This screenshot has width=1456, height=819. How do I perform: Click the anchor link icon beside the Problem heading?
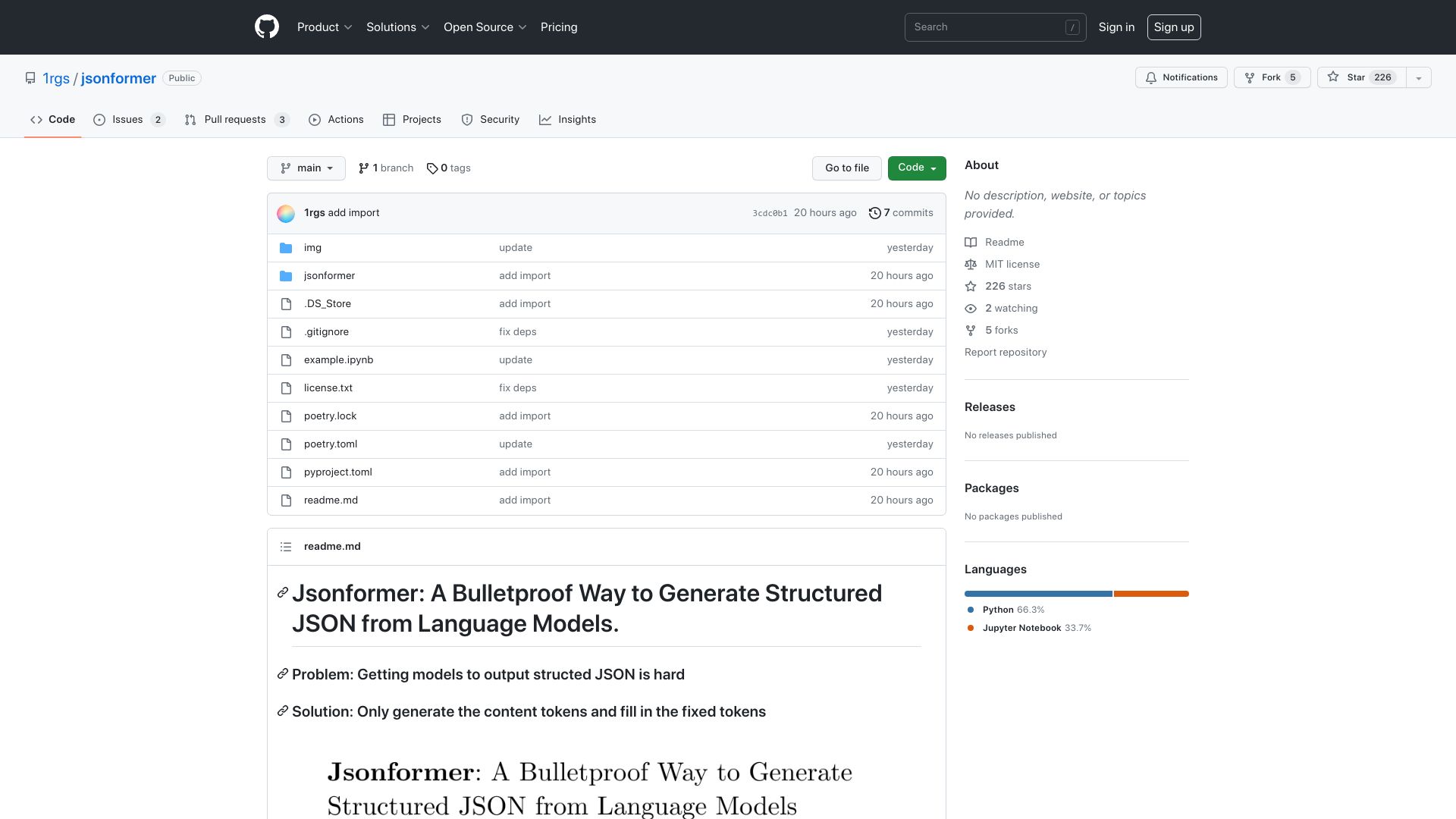(x=283, y=673)
